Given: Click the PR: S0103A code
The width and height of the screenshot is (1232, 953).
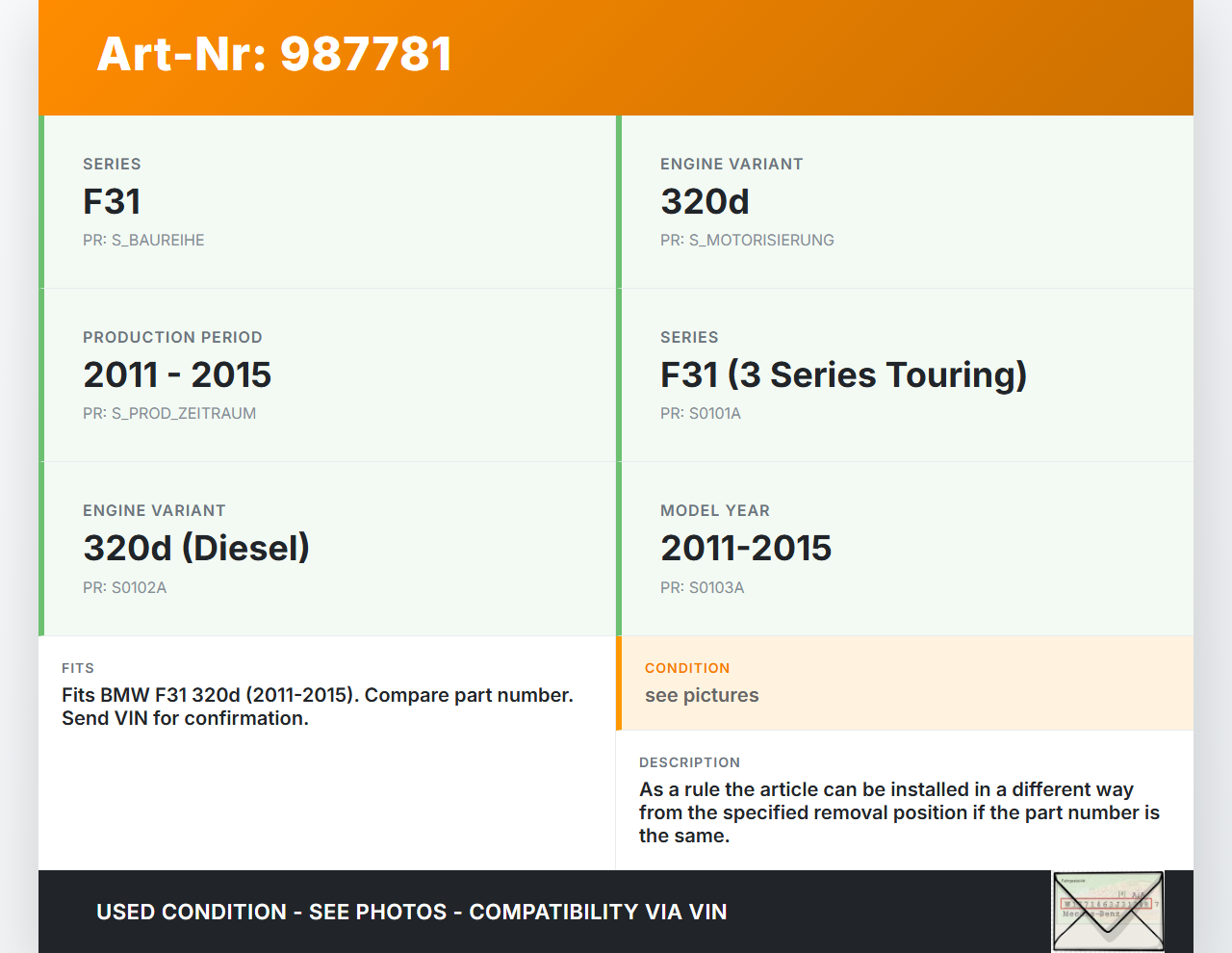Looking at the screenshot, I should (x=703, y=588).
